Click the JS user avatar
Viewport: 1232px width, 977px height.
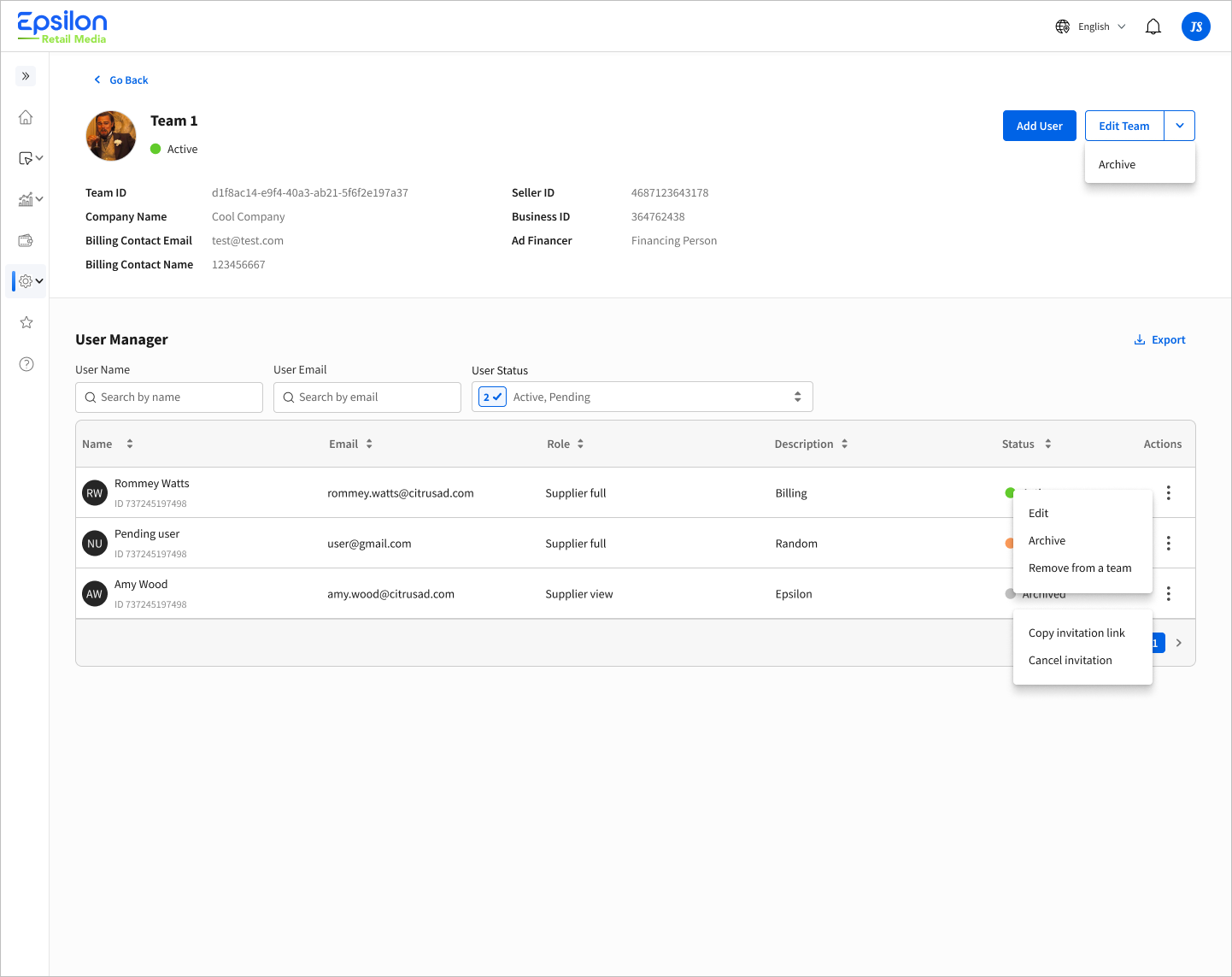point(1195,26)
